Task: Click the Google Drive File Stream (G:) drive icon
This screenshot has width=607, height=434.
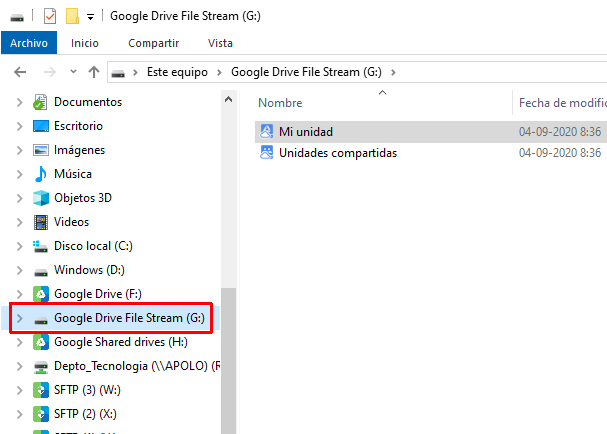Action: pos(41,320)
